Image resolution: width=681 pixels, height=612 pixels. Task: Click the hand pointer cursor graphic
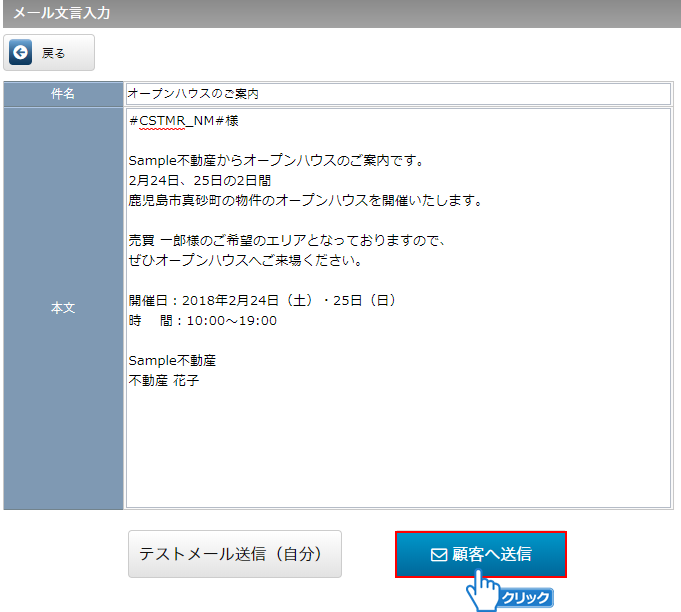pos(484,588)
